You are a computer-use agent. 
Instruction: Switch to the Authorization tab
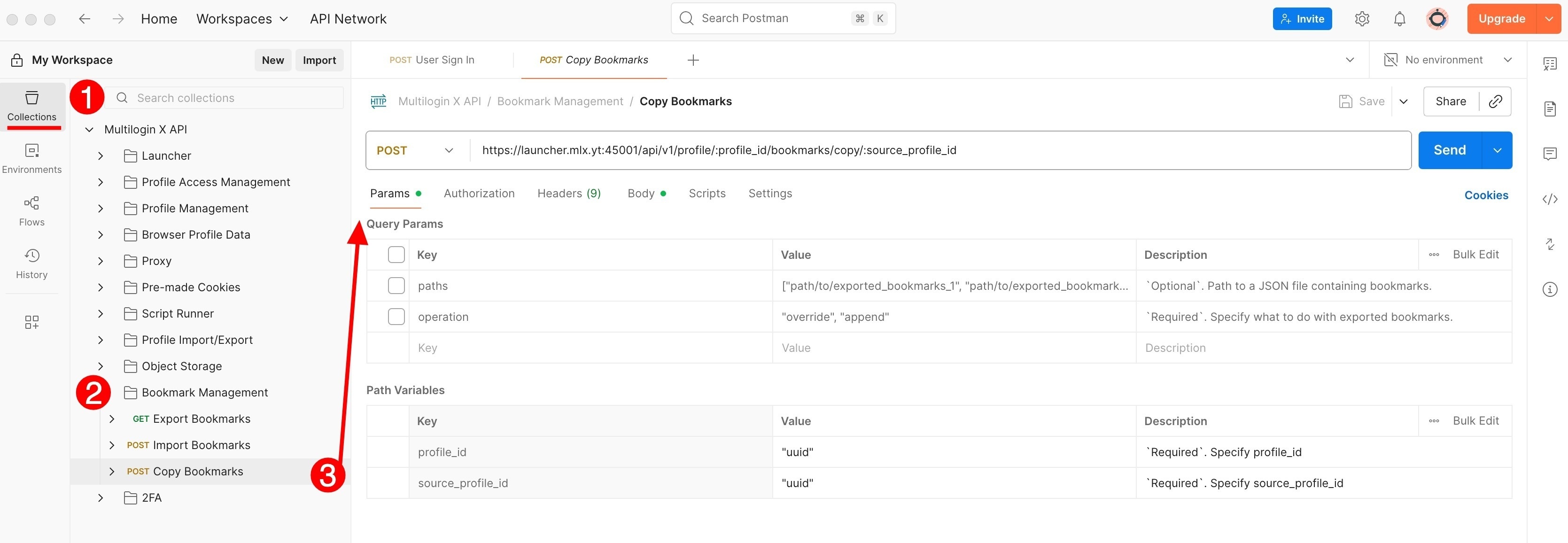[479, 193]
